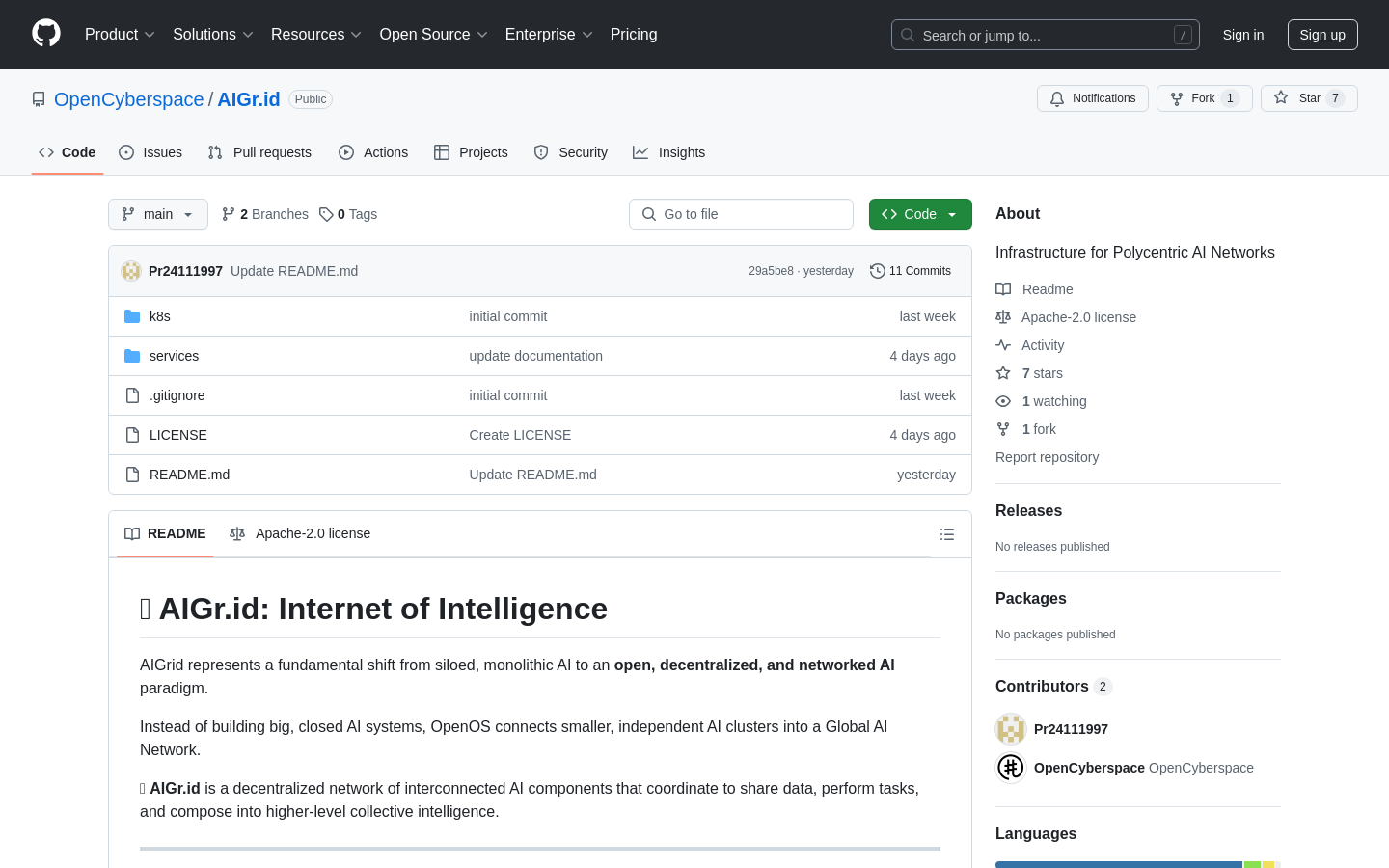Click the green language bar segment
Image resolution: width=1389 pixels, height=868 pixels.
[1252, 865]
